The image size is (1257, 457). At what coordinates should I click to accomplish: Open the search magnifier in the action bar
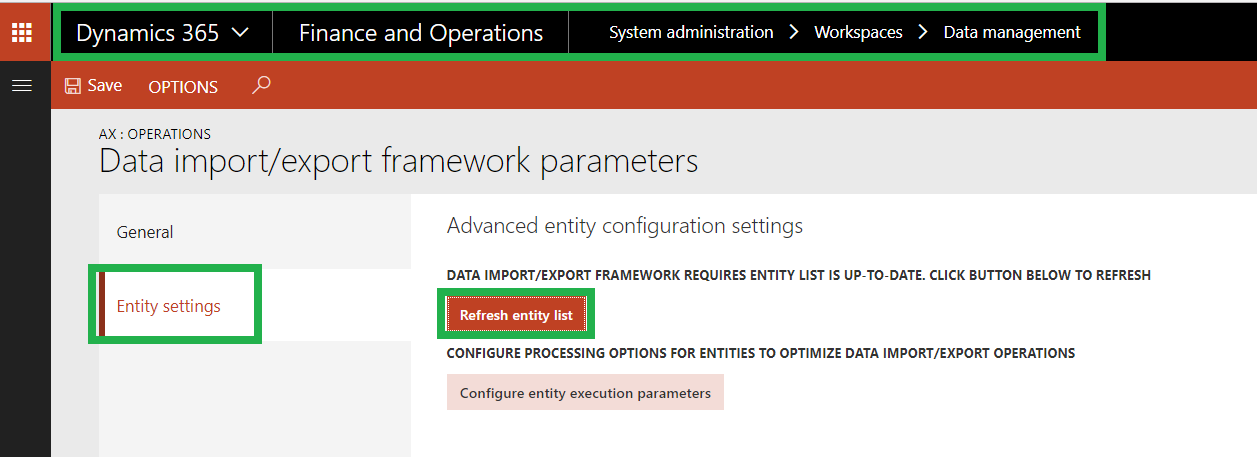pyautogui.click(x=261, y=86)
